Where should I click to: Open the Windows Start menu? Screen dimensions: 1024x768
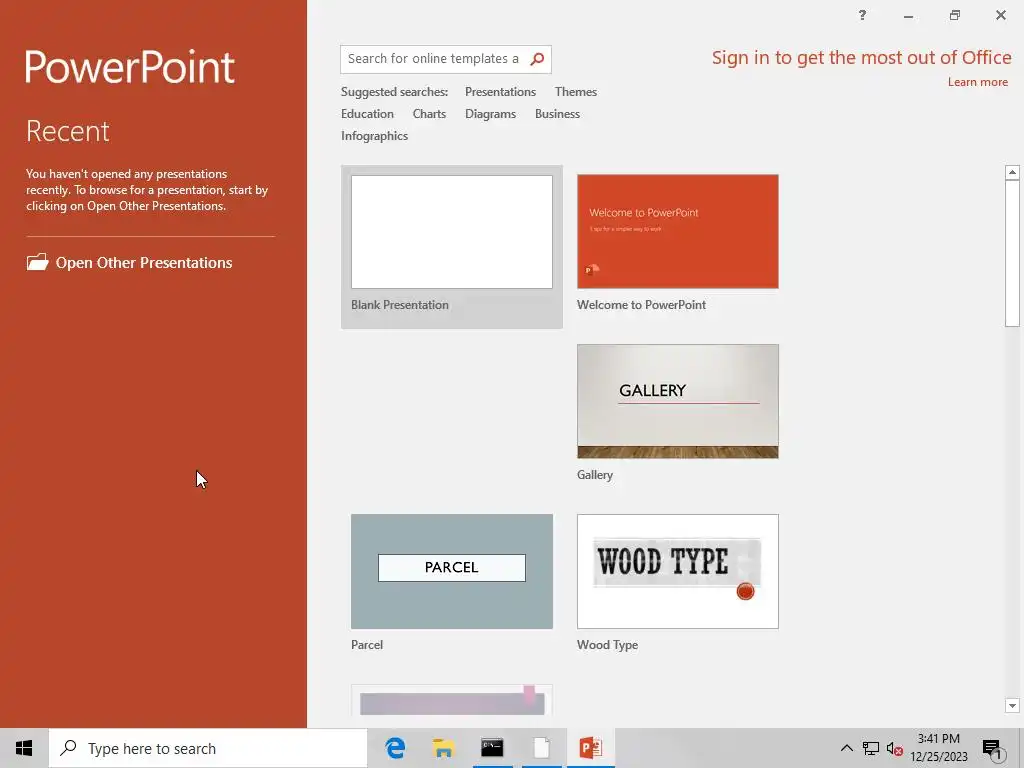tap(24, 748)
